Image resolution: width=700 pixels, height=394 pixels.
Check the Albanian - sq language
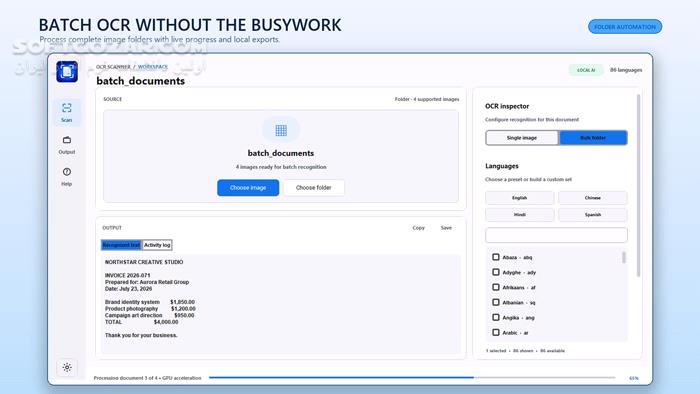point(496,303)
